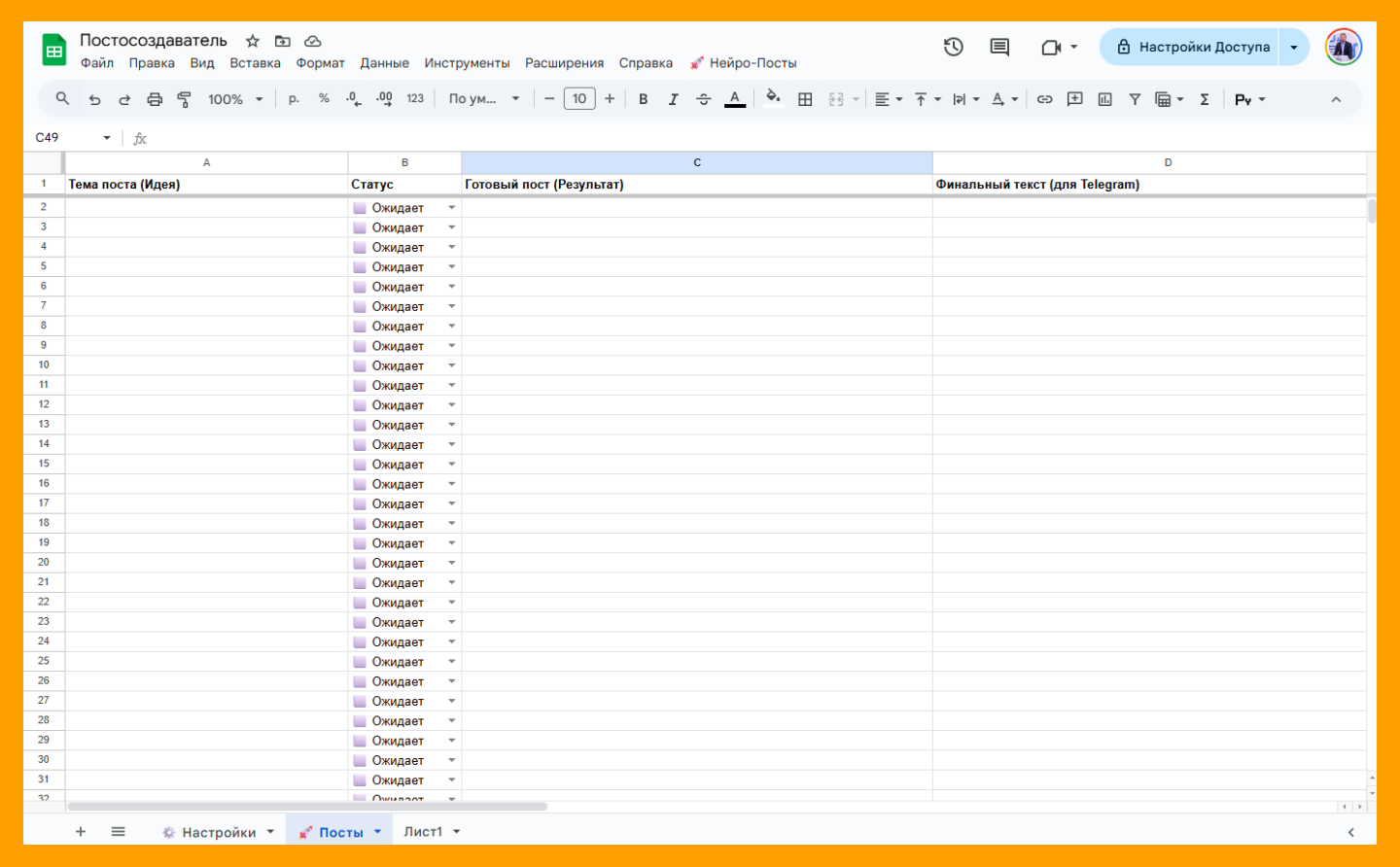Open the borders tool
The width and height of the screenshot is (1400, 867).
point(805,99)
